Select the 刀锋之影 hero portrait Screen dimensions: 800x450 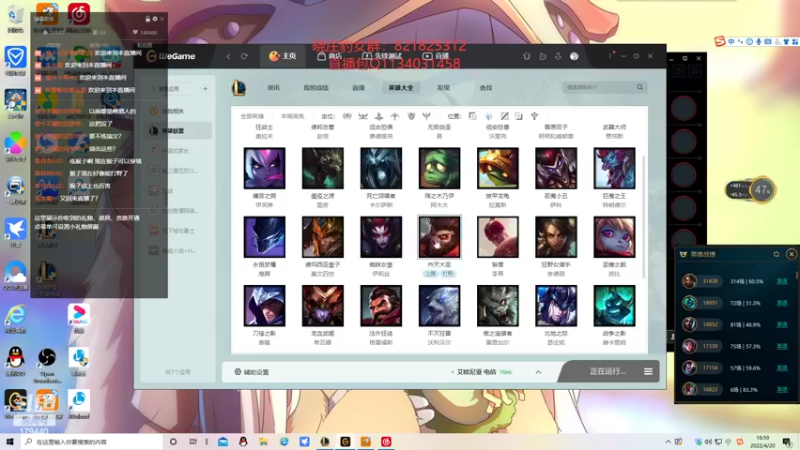tap(264, 306)
